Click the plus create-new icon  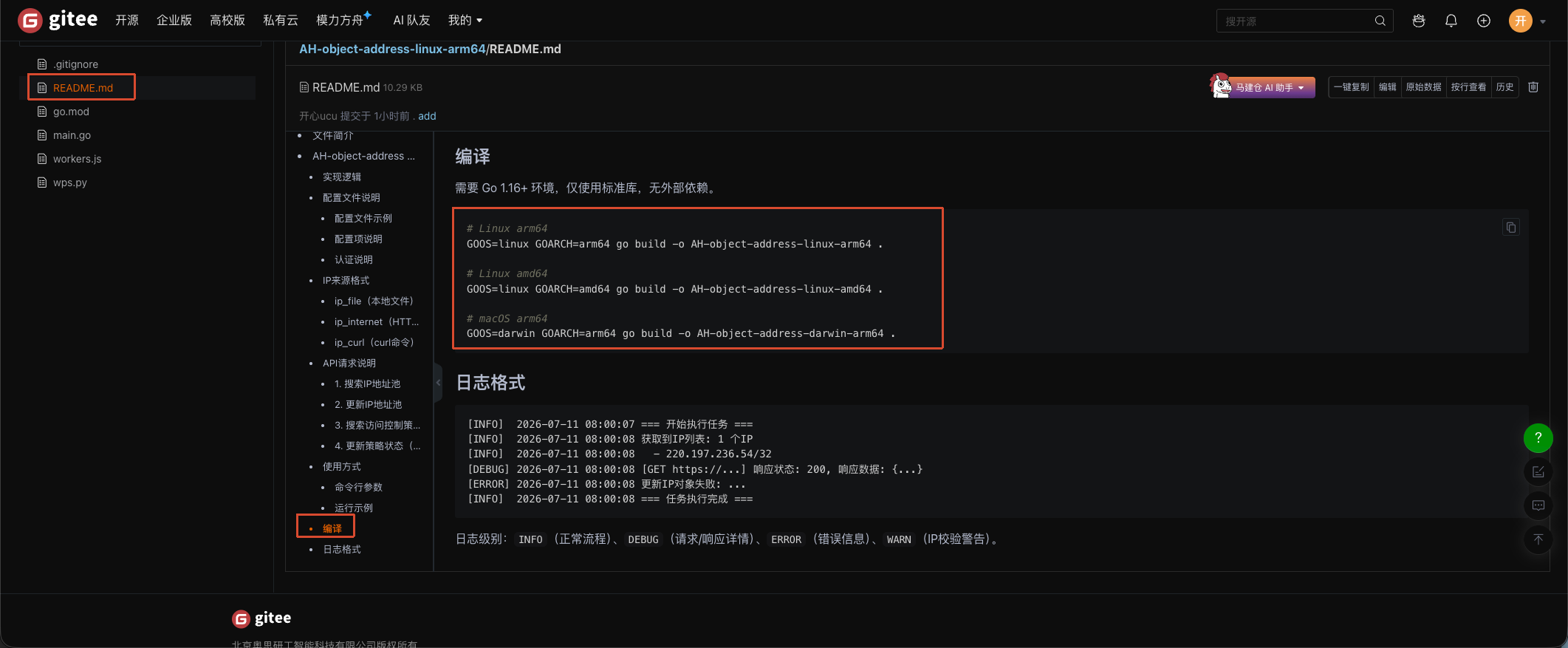[1483, 21]
